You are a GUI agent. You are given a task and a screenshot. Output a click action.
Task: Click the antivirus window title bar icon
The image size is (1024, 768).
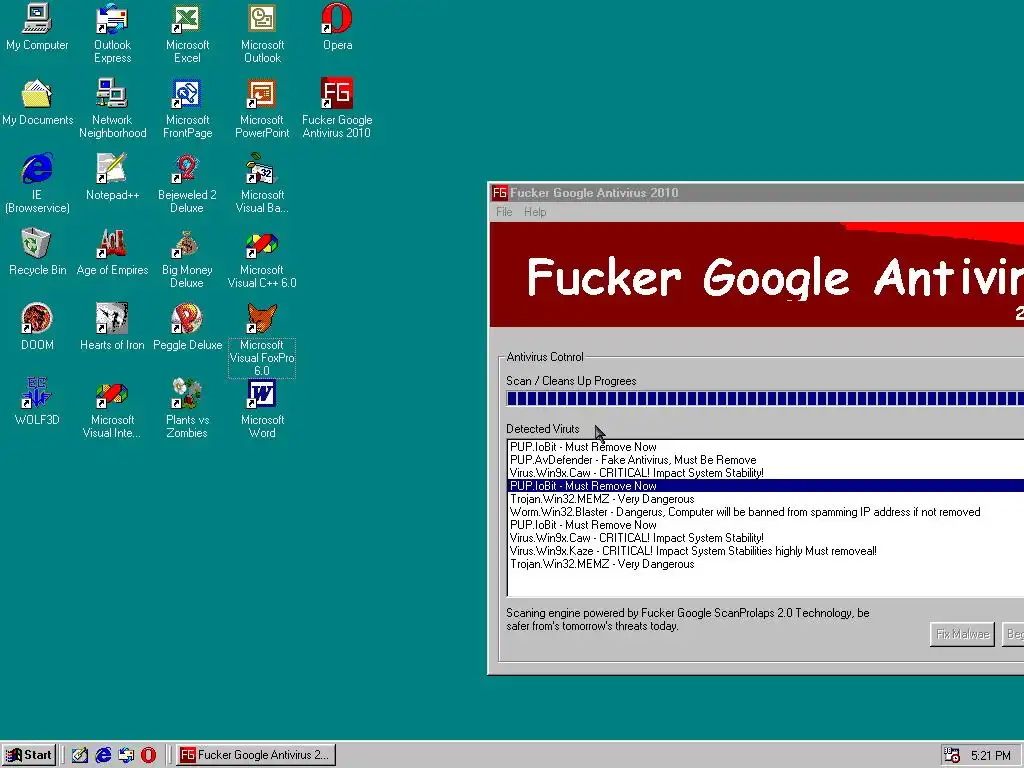(500, 193)
